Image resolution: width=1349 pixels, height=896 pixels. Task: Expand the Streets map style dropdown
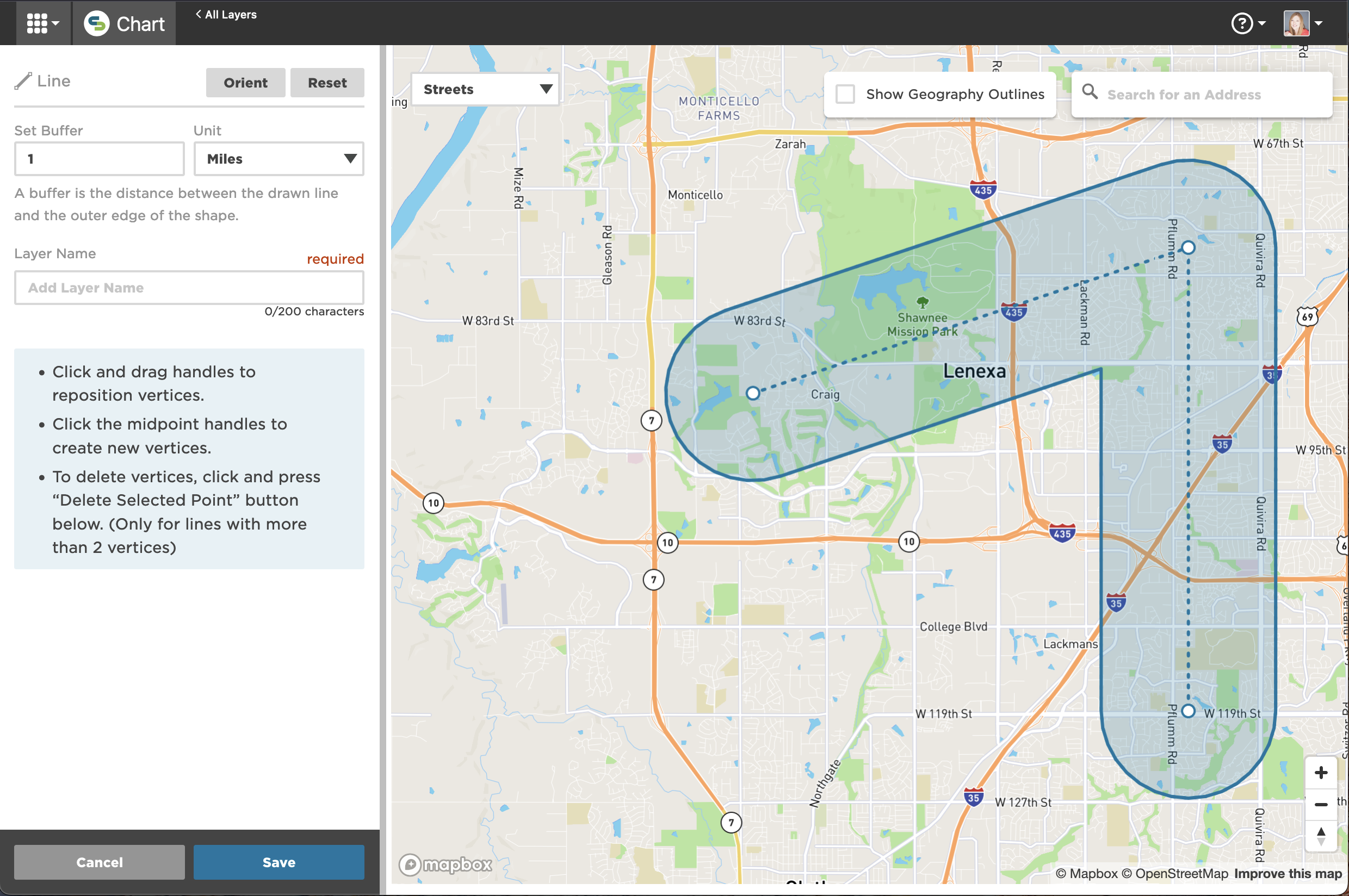[484, 89]
